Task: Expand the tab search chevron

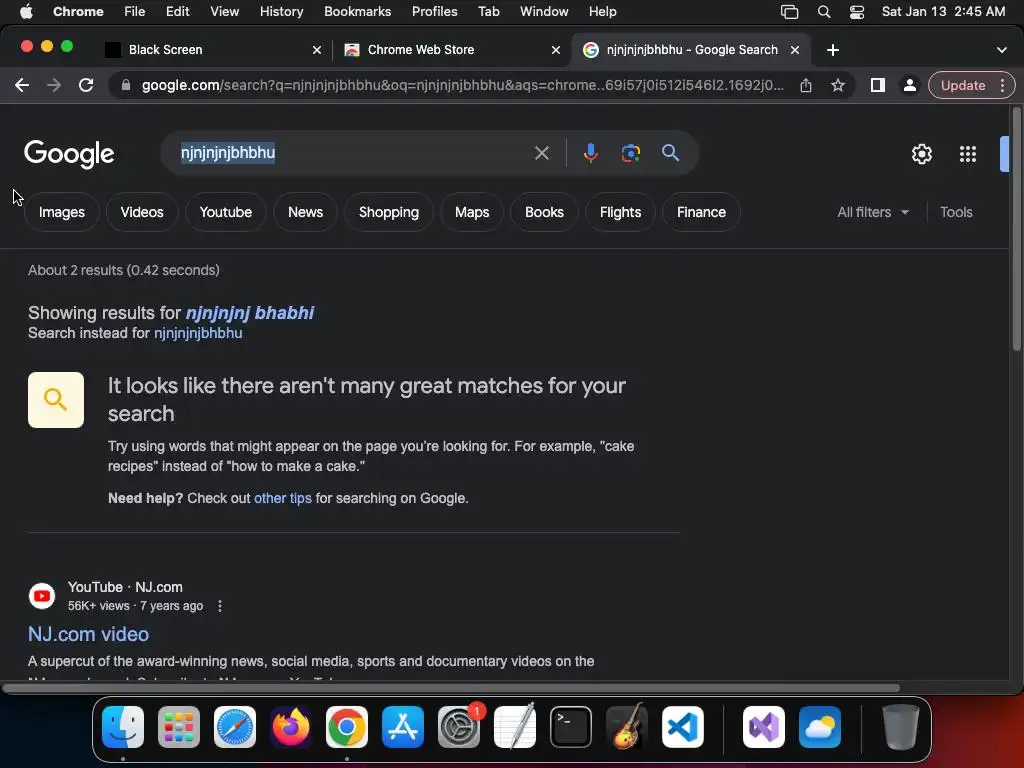Action: 1002,50
